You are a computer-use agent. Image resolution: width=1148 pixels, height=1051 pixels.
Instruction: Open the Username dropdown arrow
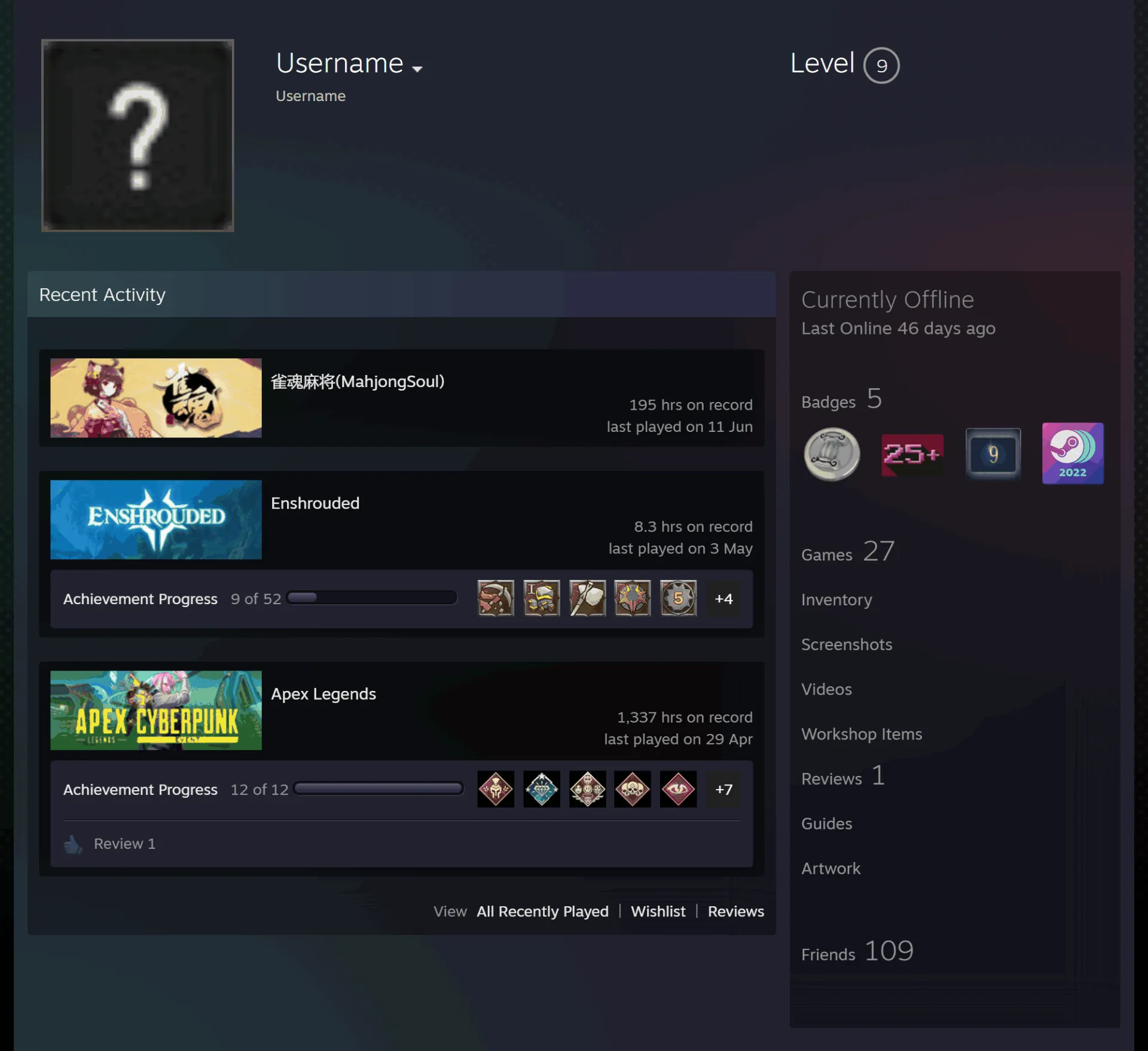[417, 69]
